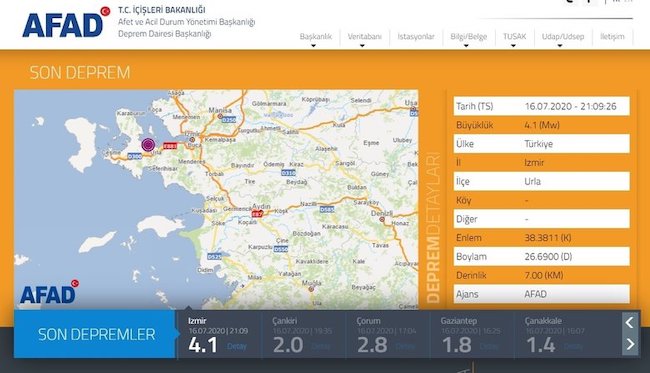Open the Udap/Udsep dropdown menu
Screen dimensions: 650x373
coord(563,37)
